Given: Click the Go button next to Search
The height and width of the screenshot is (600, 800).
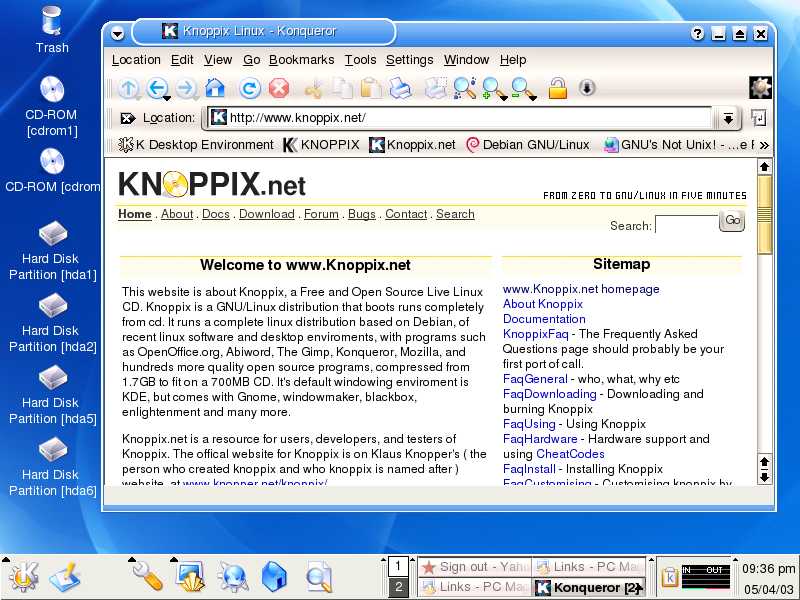Looking at the screenshot, I should 732,220.
